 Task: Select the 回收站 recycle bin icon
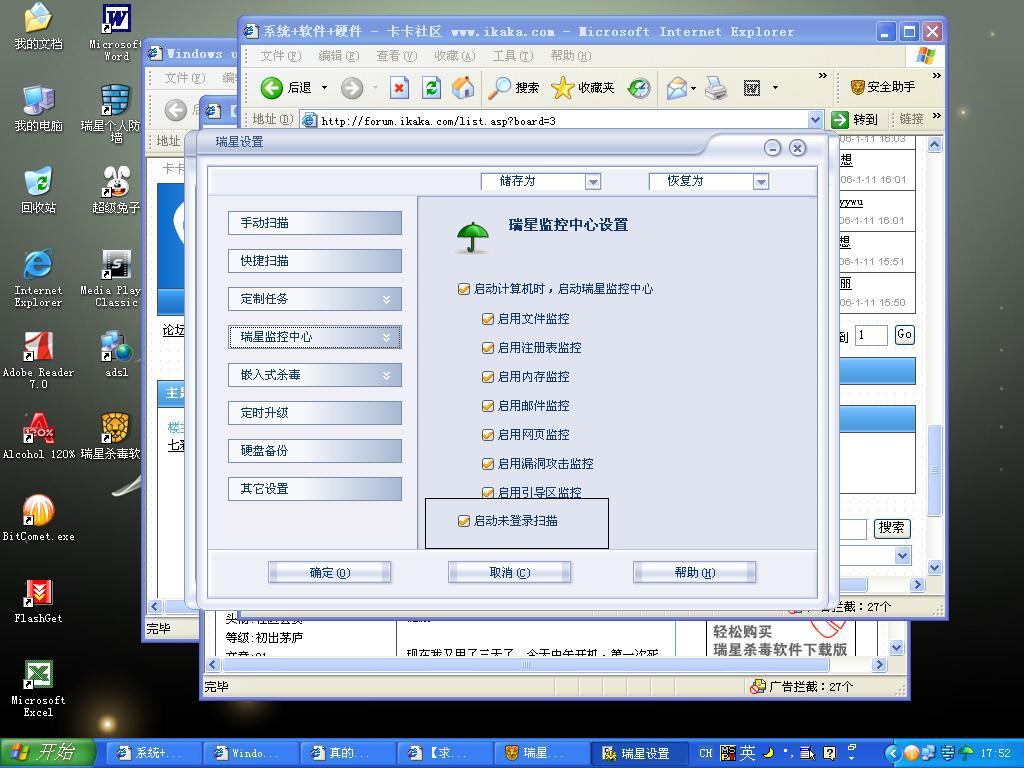coord(38,190)
